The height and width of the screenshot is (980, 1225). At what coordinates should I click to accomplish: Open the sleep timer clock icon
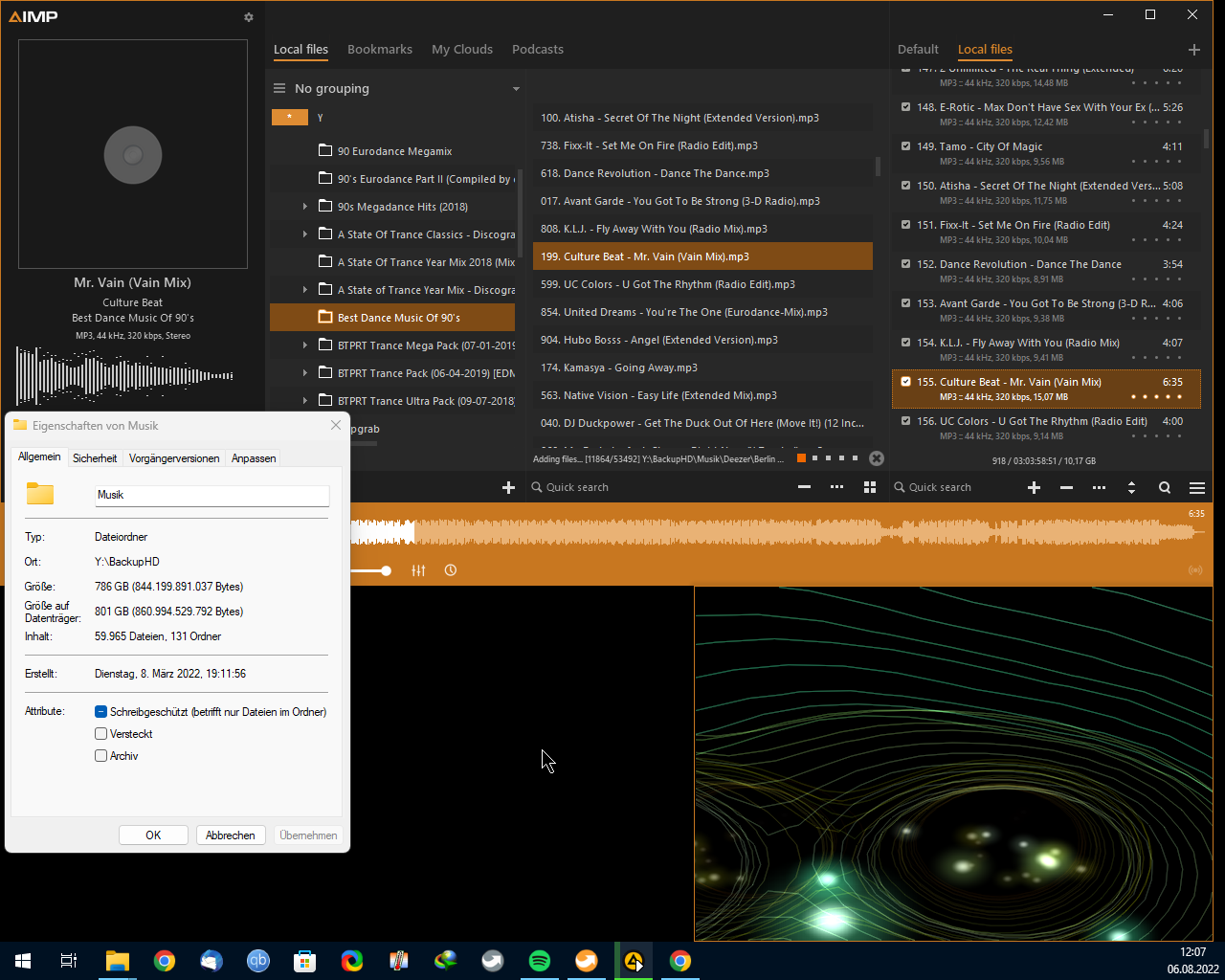coord(450,570)
